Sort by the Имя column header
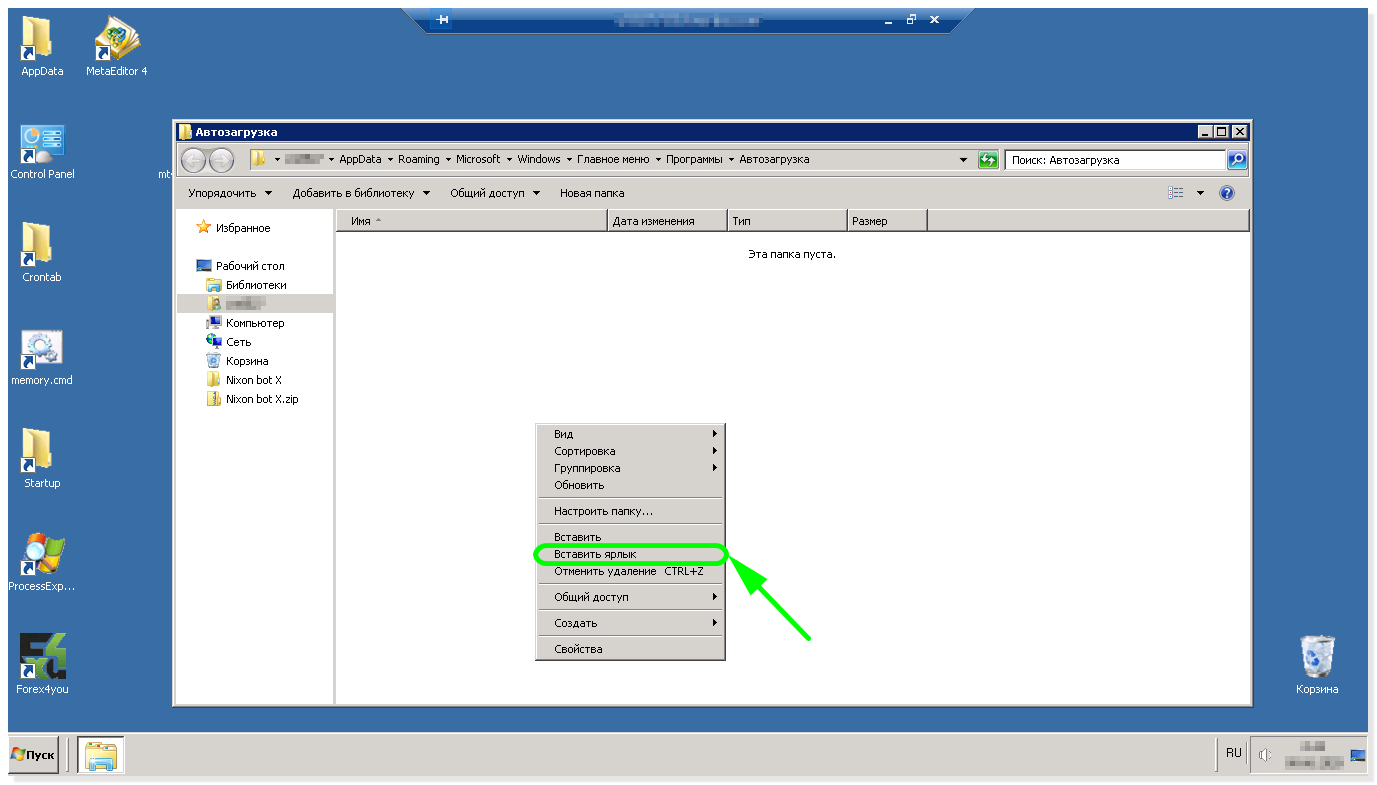 pos(472,221)
